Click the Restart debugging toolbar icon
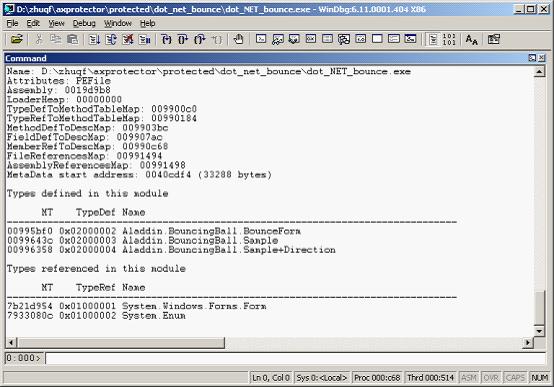This screenshot has height=387, width=554. tap(111, 39)
